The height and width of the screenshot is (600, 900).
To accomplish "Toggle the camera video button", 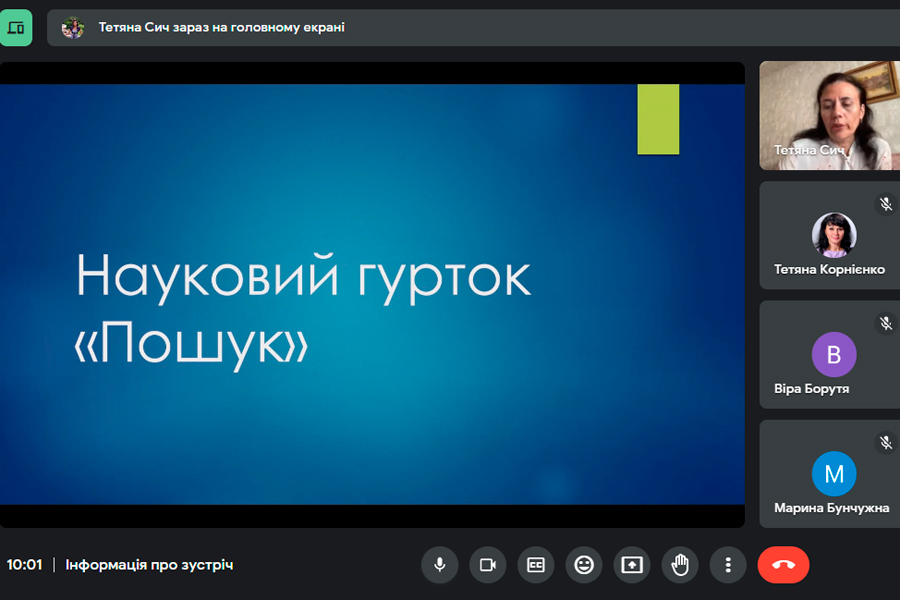I will point(488,565).
